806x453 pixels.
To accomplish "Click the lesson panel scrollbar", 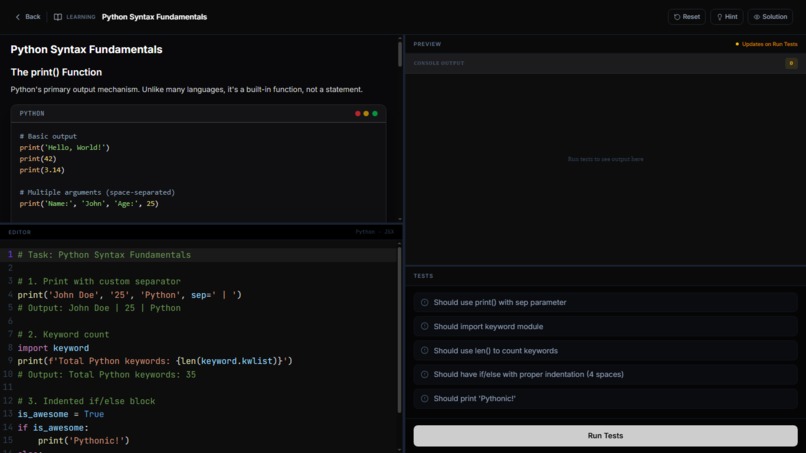I will tap(400, 54).
